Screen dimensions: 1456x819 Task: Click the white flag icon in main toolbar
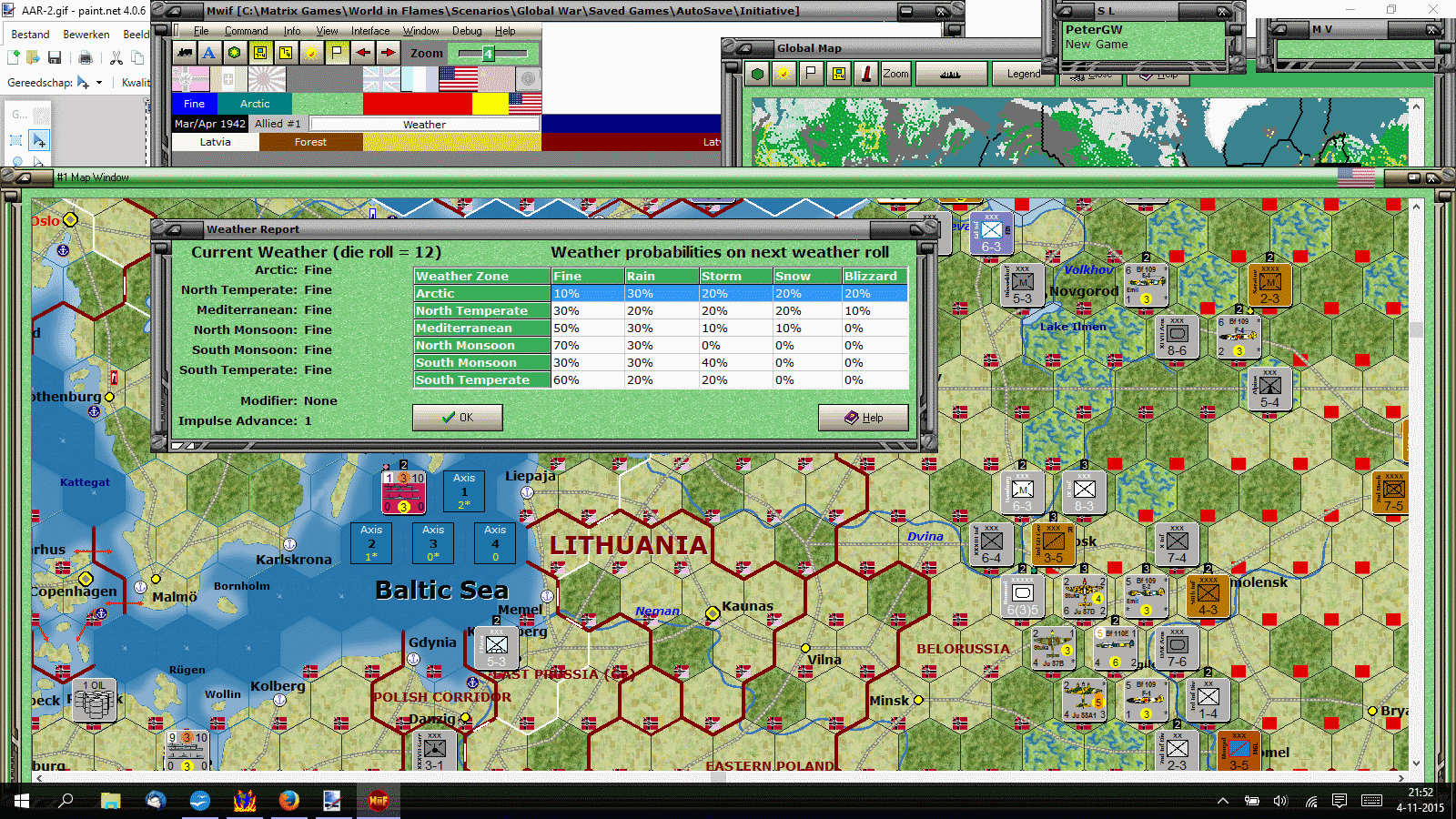point(337,53)
